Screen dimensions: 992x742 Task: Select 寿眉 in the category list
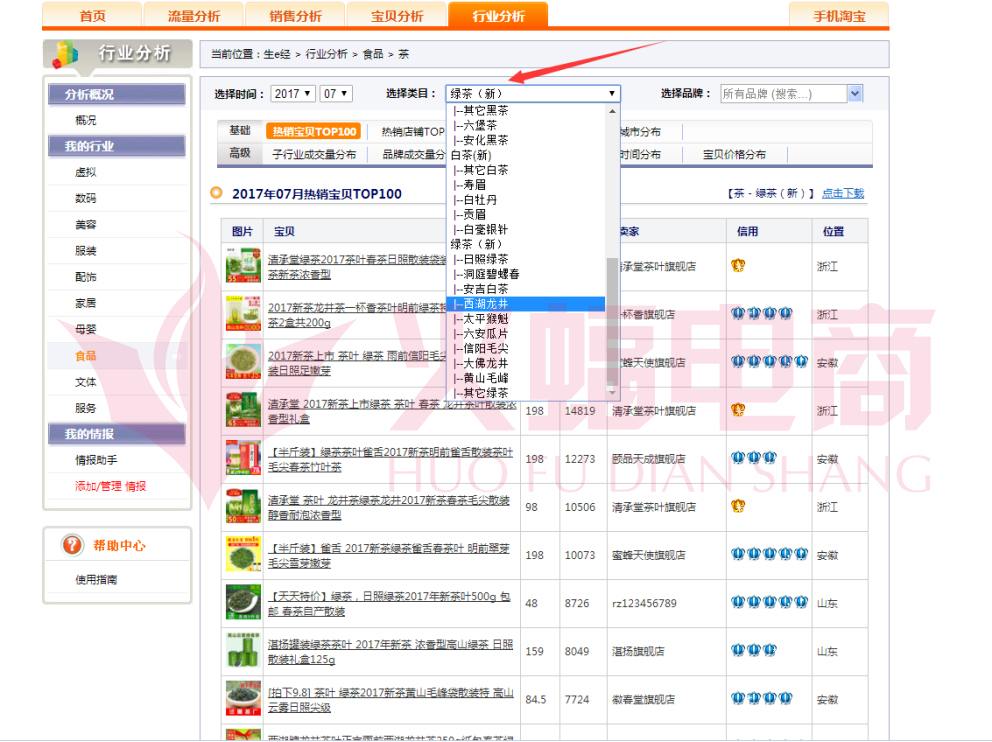[x=526, y=185]
